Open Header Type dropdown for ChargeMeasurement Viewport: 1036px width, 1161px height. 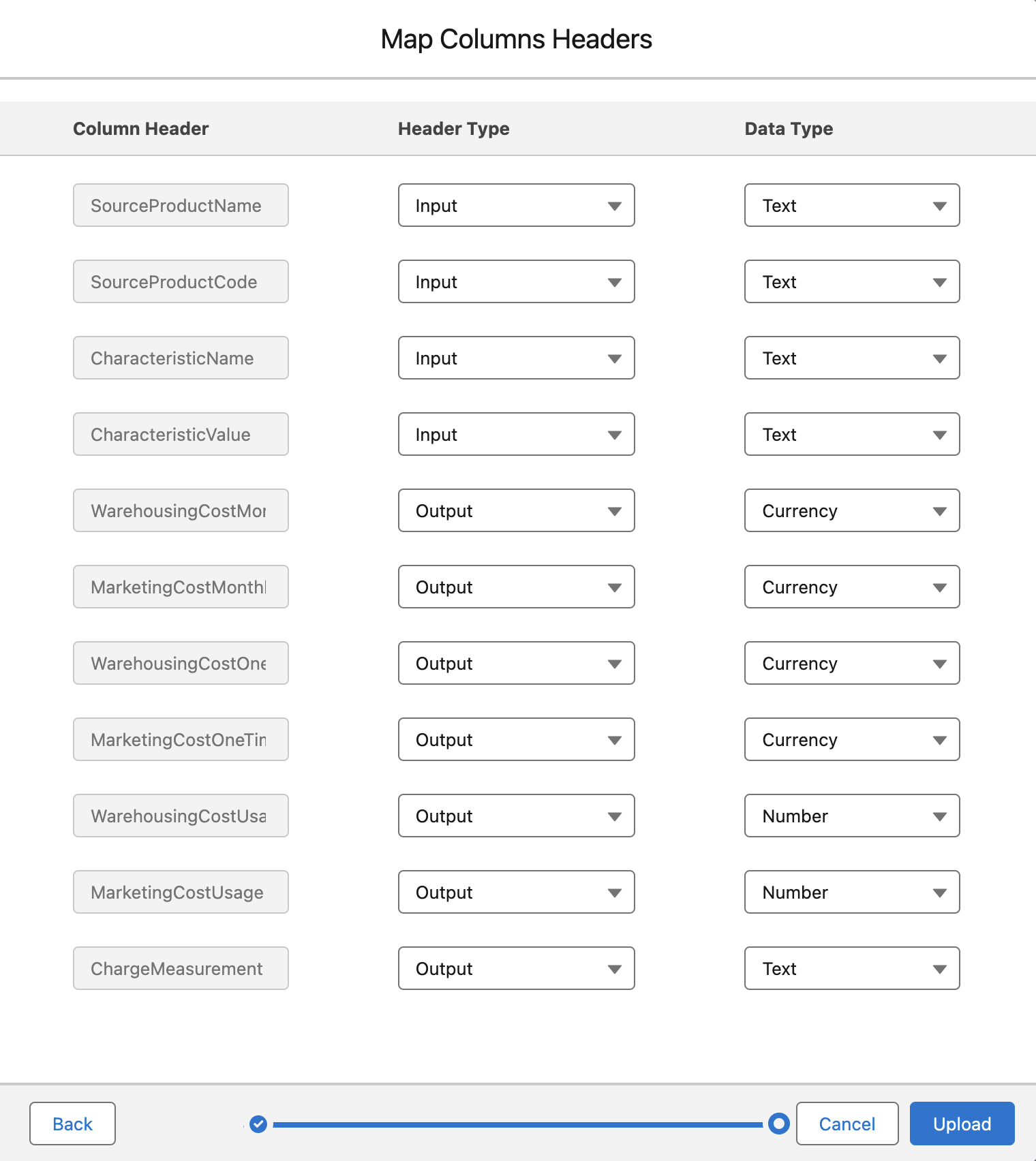[517, 968]
